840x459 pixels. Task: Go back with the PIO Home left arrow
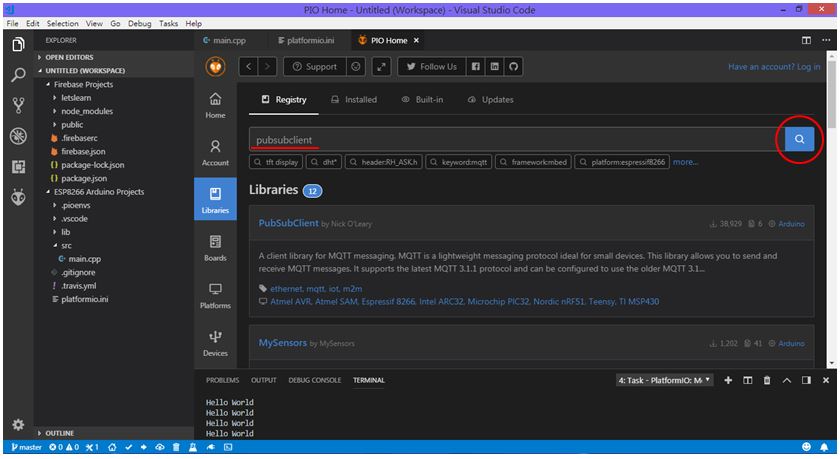pos(248,67)
